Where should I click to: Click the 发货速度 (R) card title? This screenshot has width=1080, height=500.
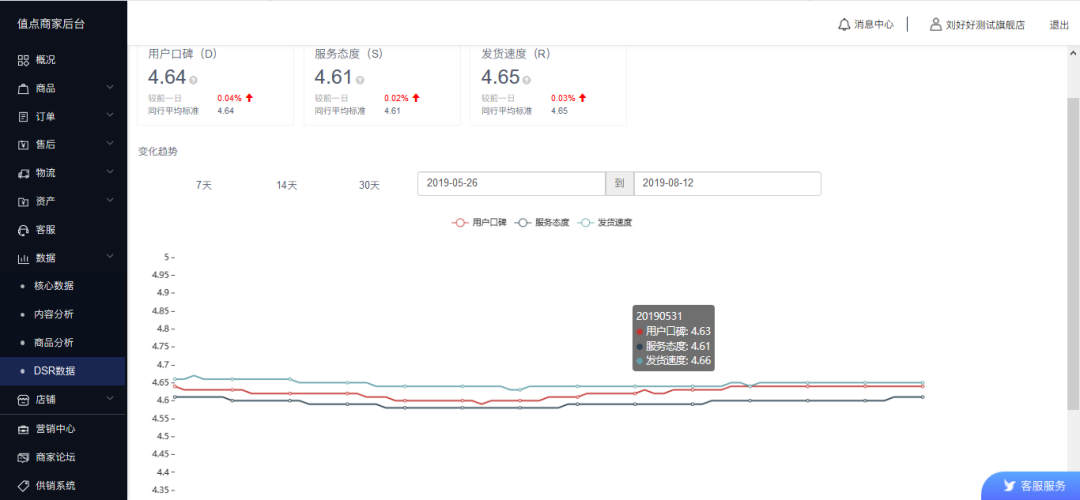click(515, 53)
